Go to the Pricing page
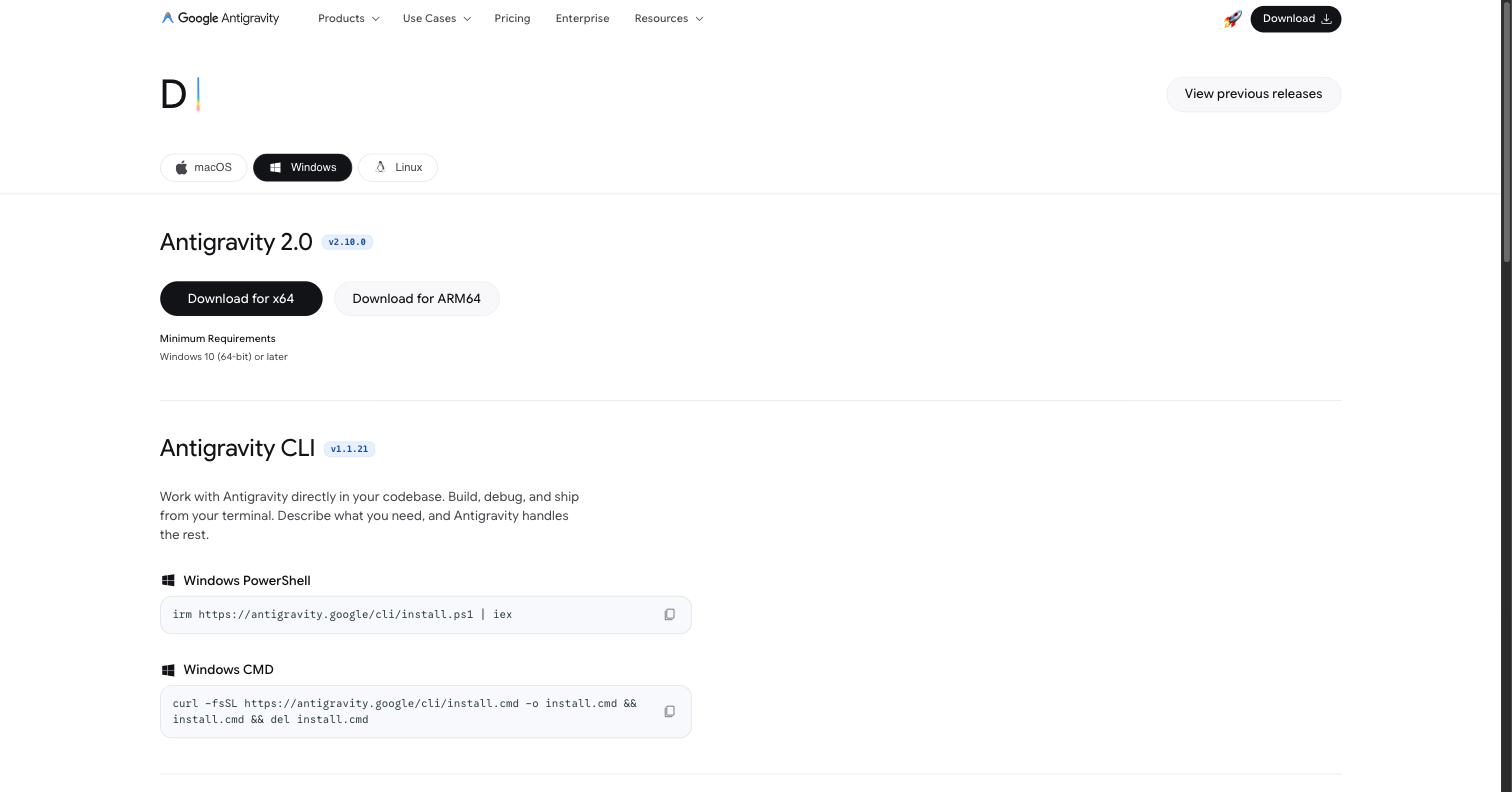 (512, 18)
